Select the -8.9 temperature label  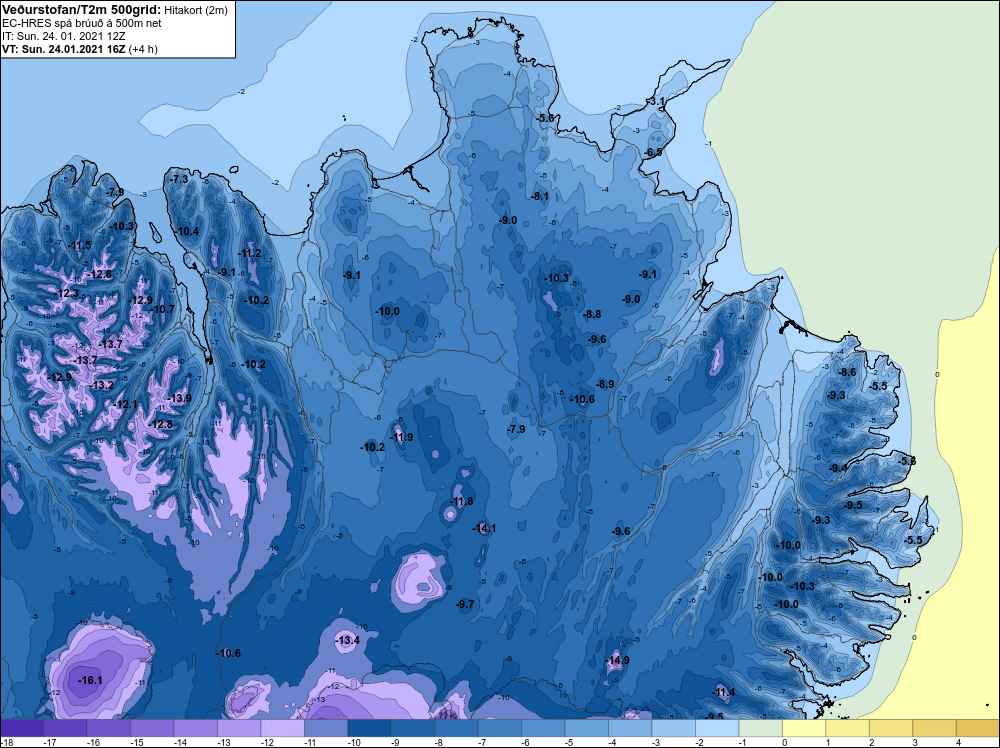(605, 384)
